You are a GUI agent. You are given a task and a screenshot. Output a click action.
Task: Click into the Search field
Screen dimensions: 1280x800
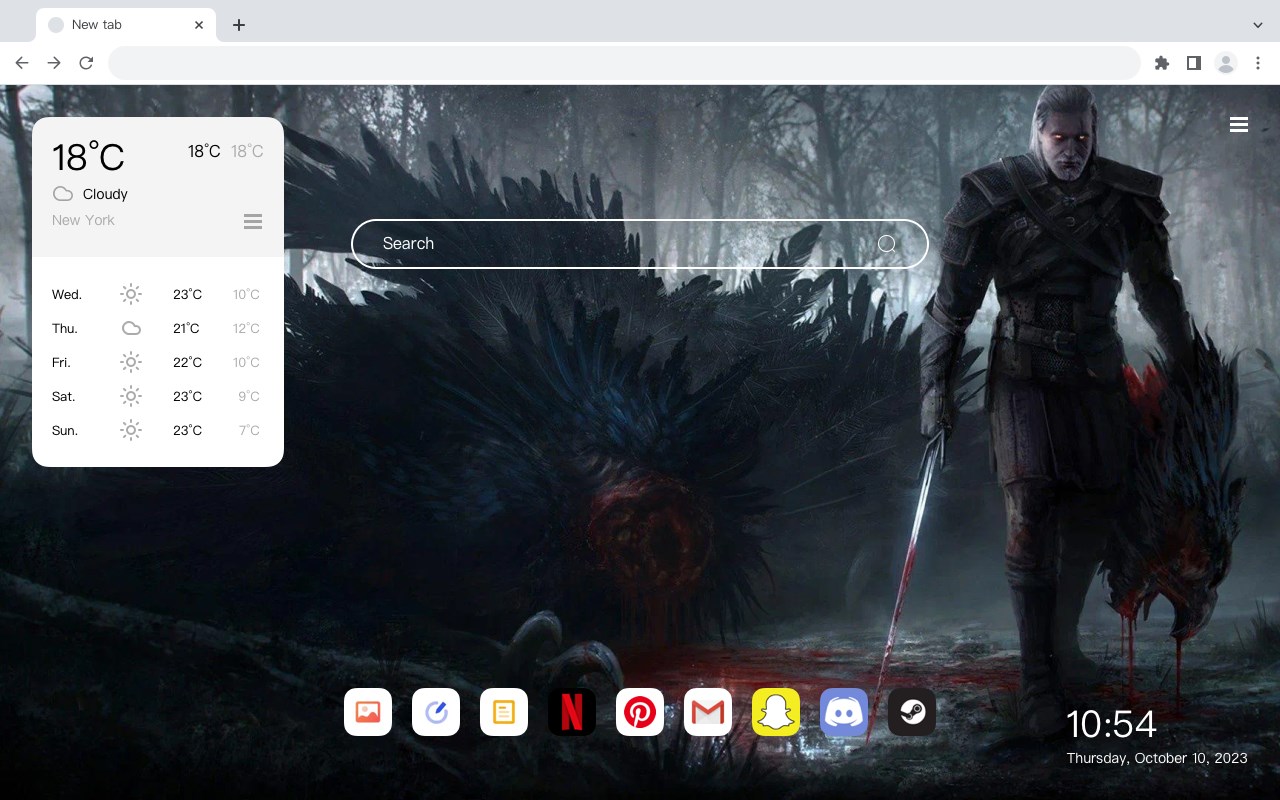tap(640, 244)
